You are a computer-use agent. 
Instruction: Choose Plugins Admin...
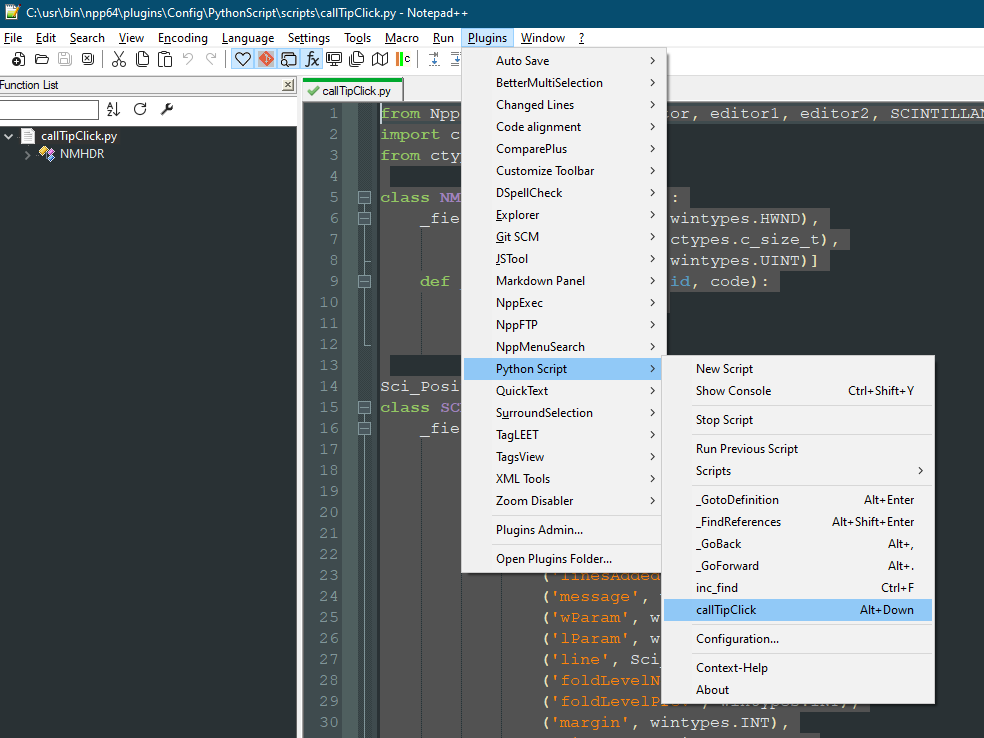click(x=563, y=530)
